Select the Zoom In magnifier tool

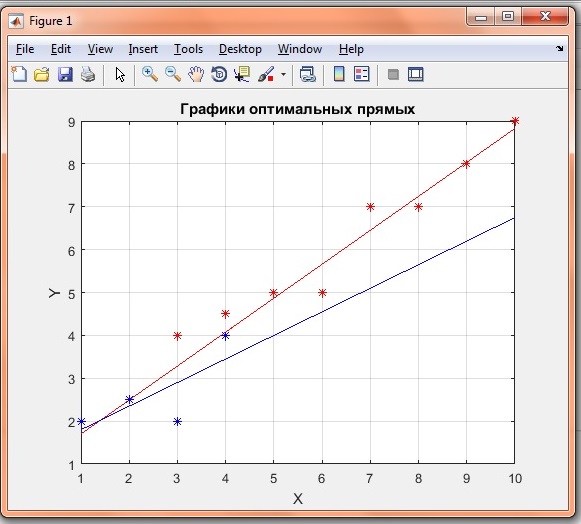coord(150,74)
